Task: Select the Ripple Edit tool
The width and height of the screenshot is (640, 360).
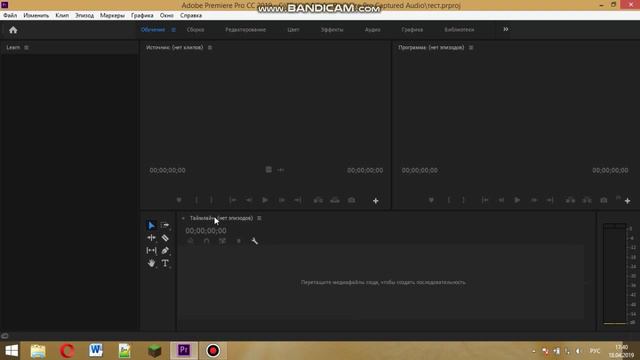Action: point(151,238)
